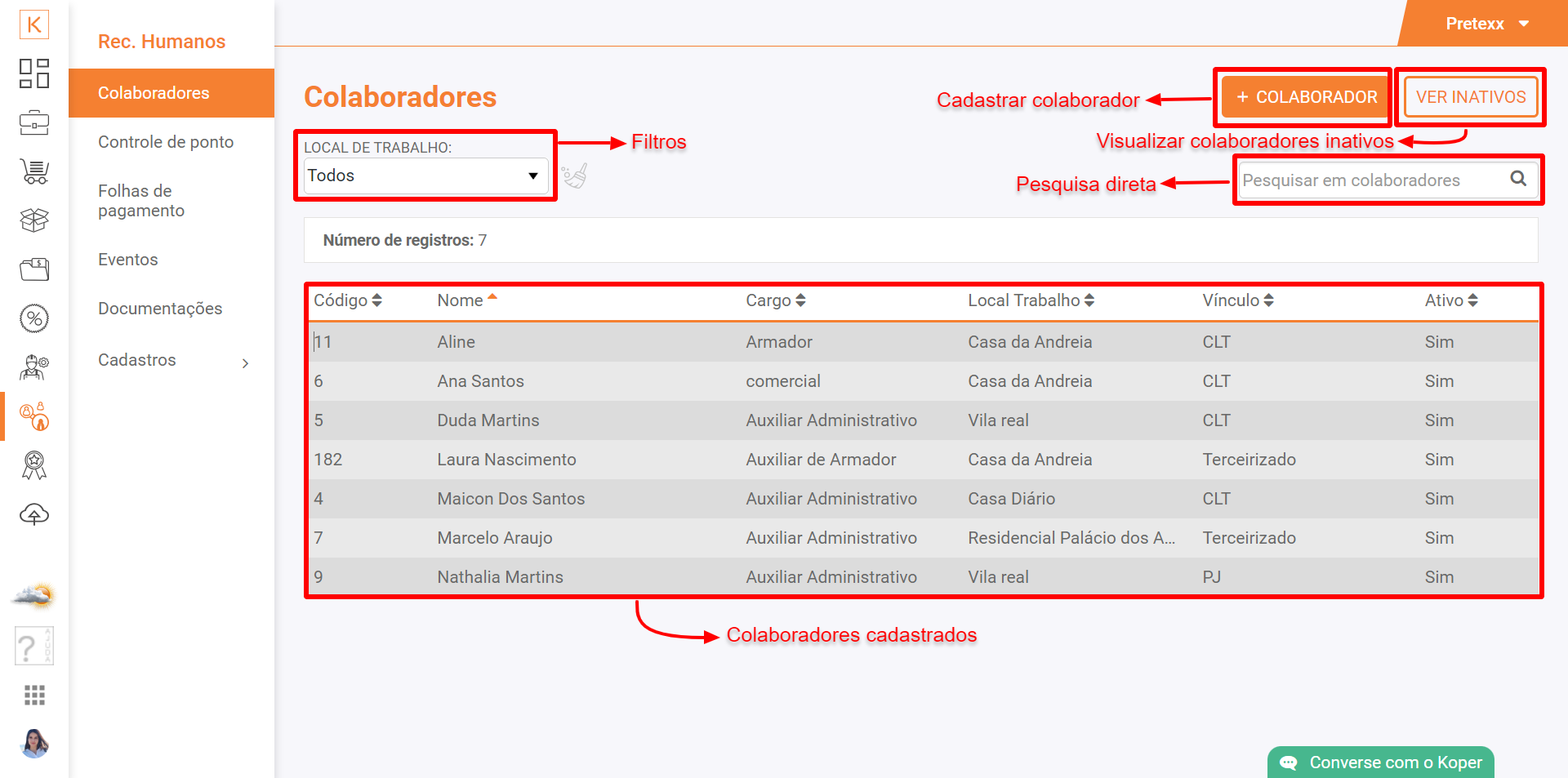Open the dashboard icon in sidebar
The height and width of the screenshot is (778, 1568).
click(x=34, y=73)
